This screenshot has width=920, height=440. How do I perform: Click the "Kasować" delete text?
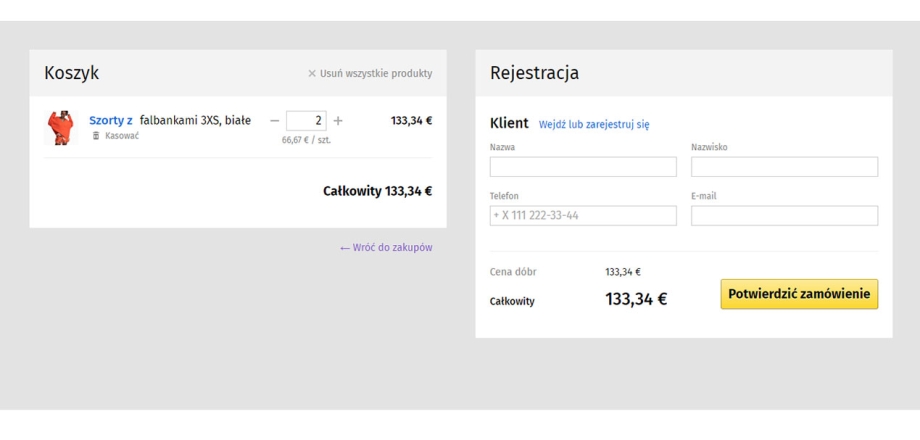[x=122, y=136]
